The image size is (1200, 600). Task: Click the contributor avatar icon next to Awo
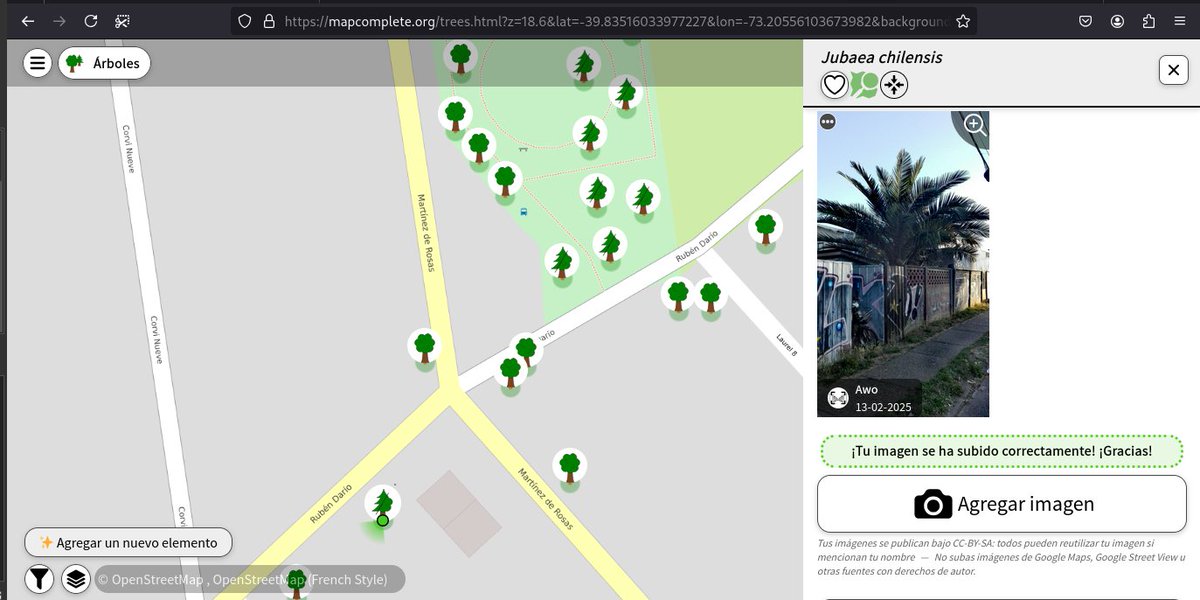coord(838,398)
